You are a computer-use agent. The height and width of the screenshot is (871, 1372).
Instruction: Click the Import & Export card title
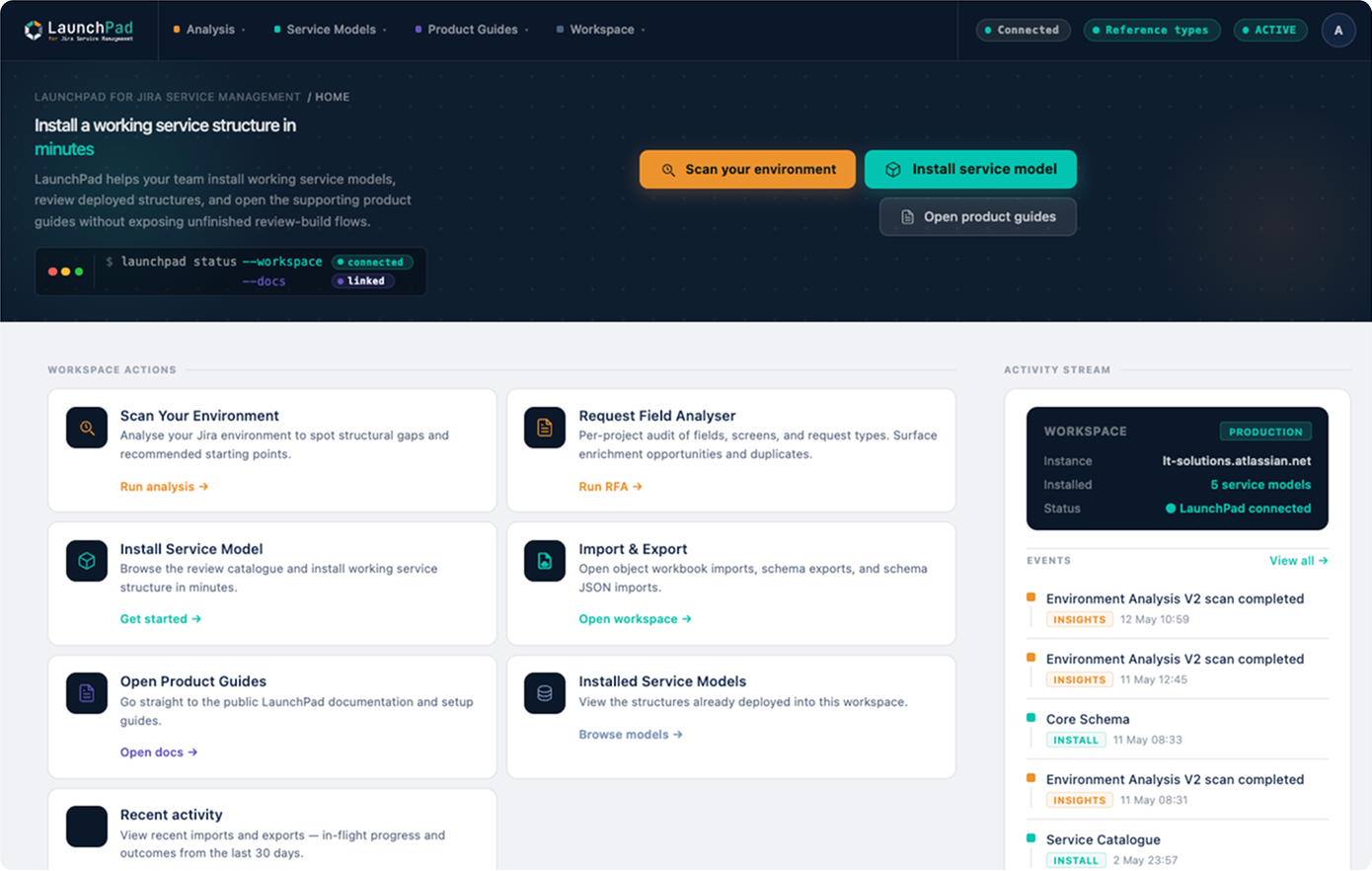click(x=633, y=549)
